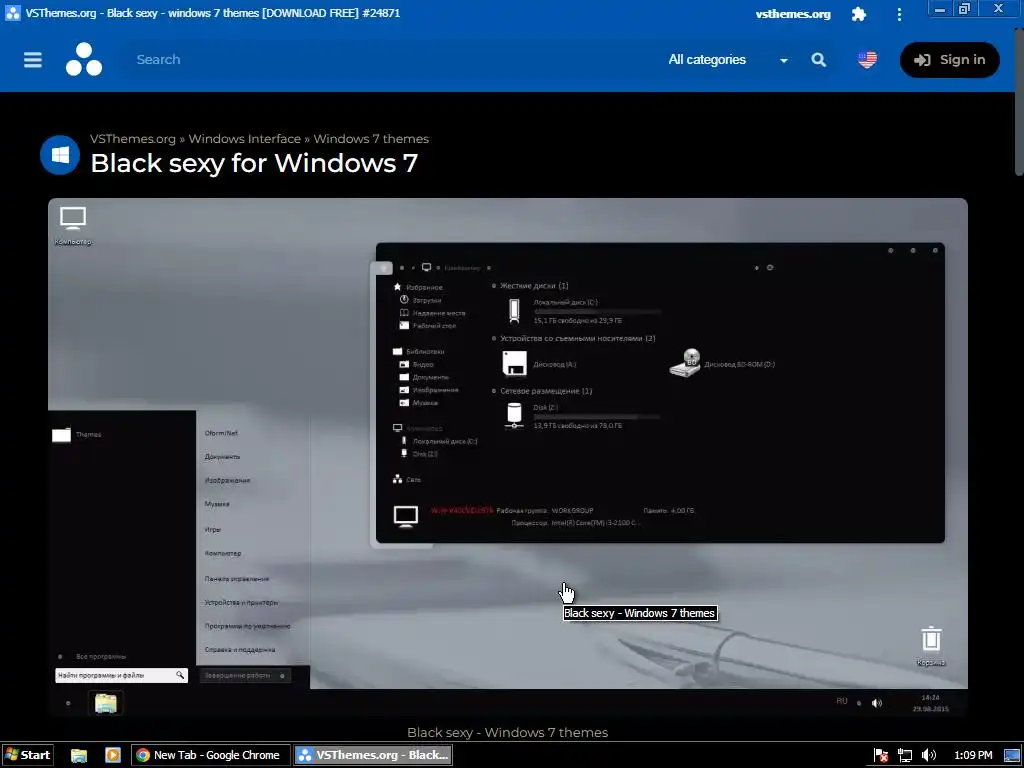Select the VSThemes.org taskbar window button
1024x768 pixels.
click(x=373, y=755)
